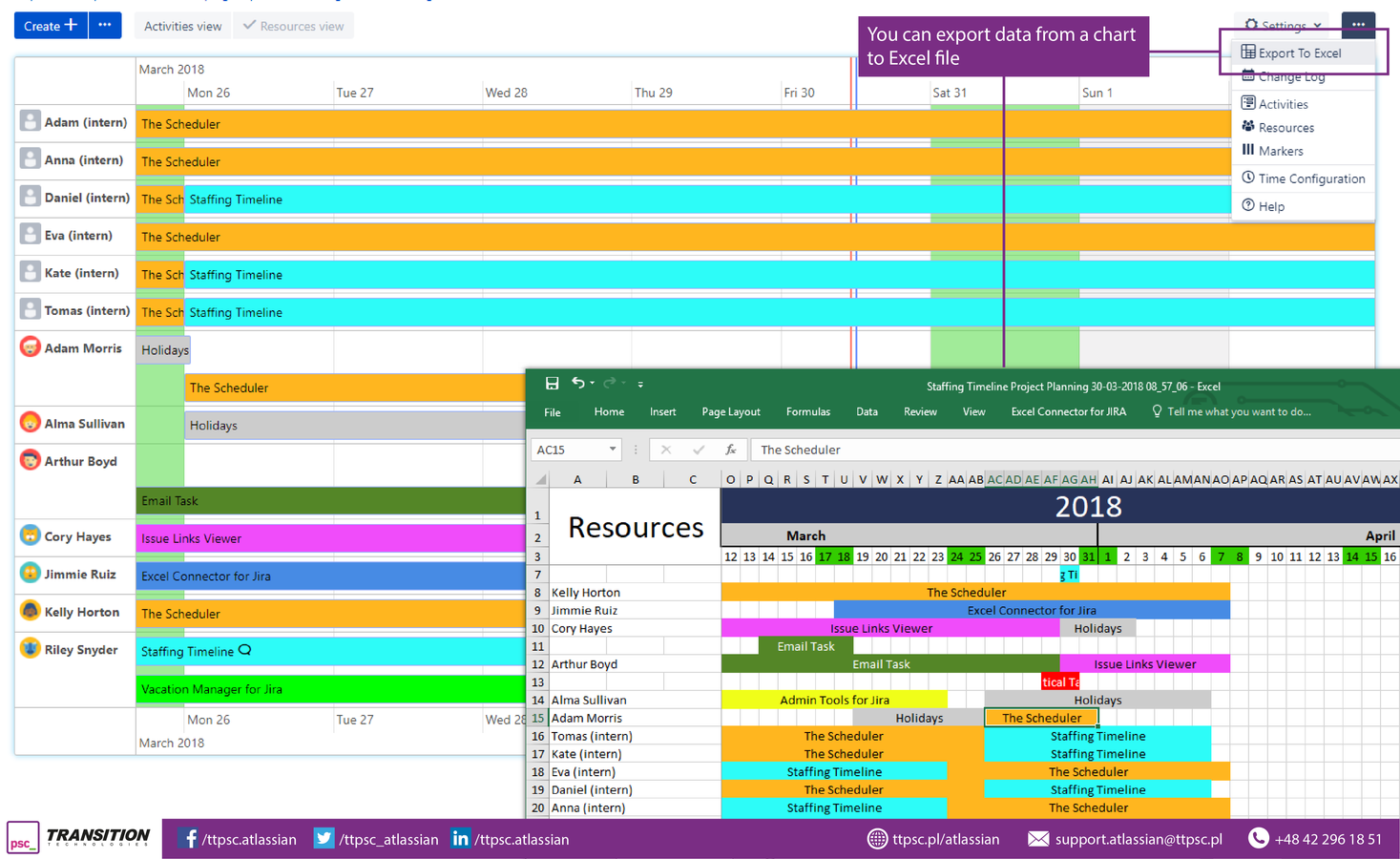
Task: Select Issue Links Viewer bar for Cory Hayes
Action: coord(330,538)
